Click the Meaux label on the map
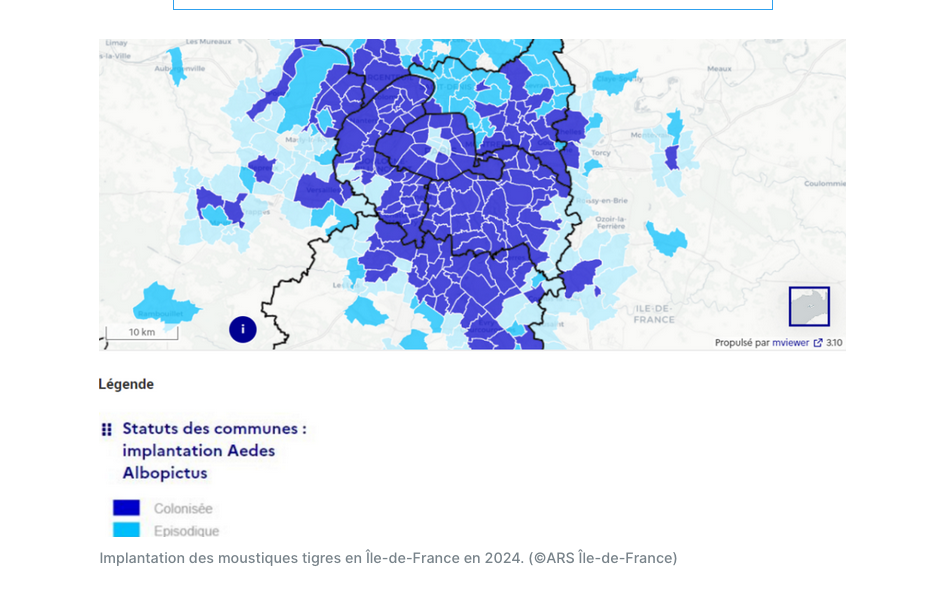 [719, 69]
